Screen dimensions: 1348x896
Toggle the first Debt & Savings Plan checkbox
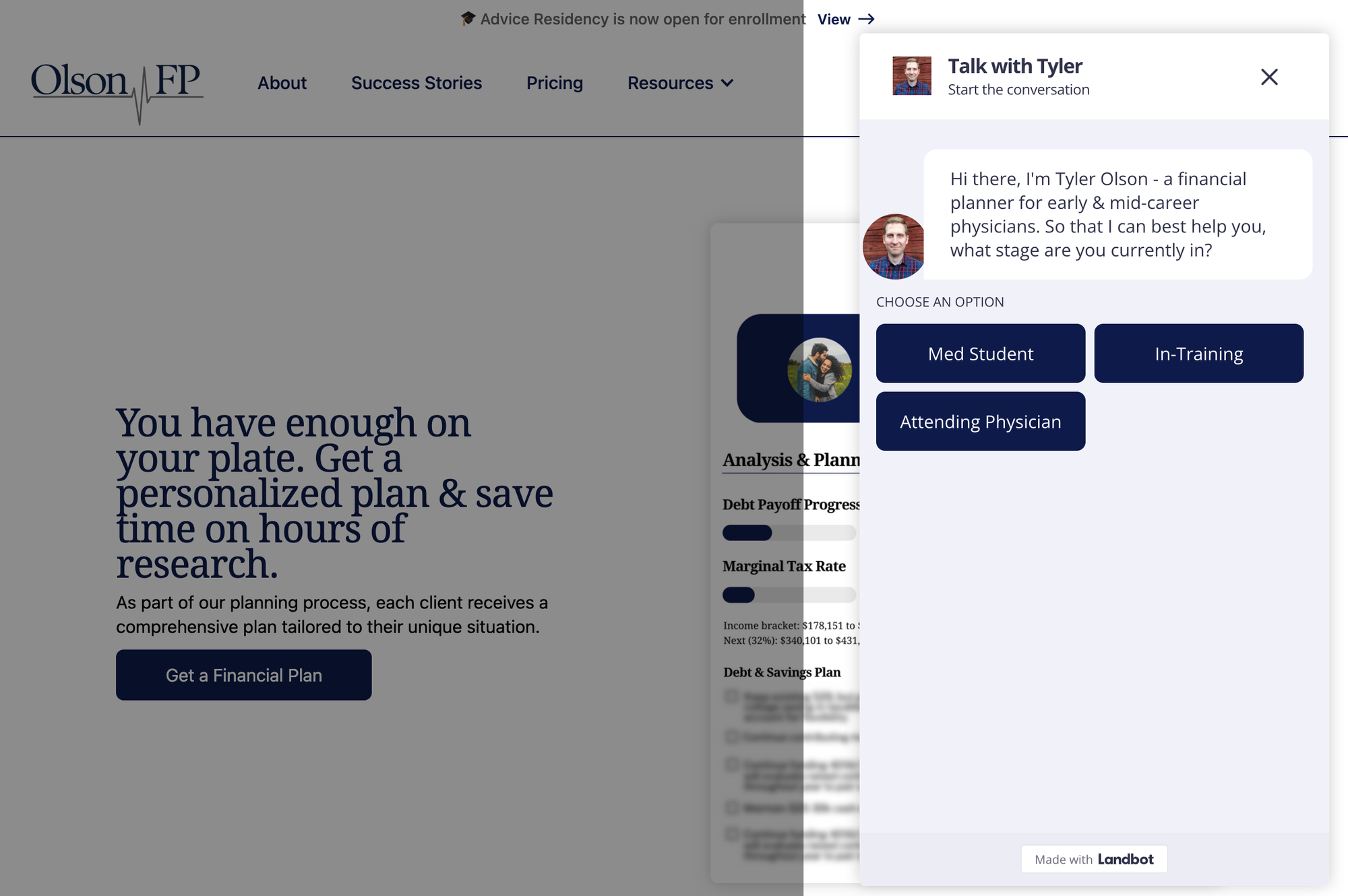coord(731,696)
